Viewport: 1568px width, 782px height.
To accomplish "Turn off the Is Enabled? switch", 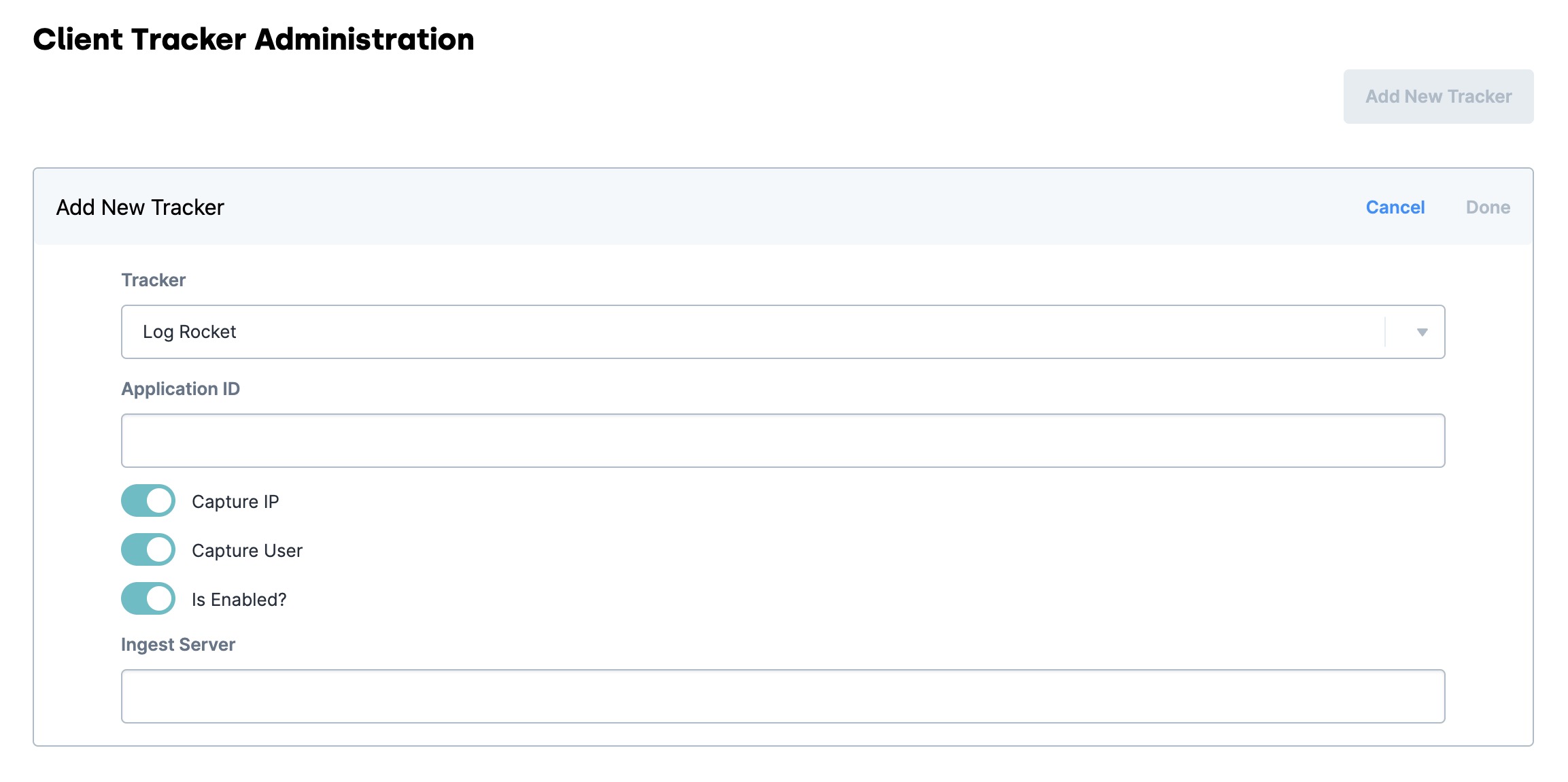I will coord(148,599).
